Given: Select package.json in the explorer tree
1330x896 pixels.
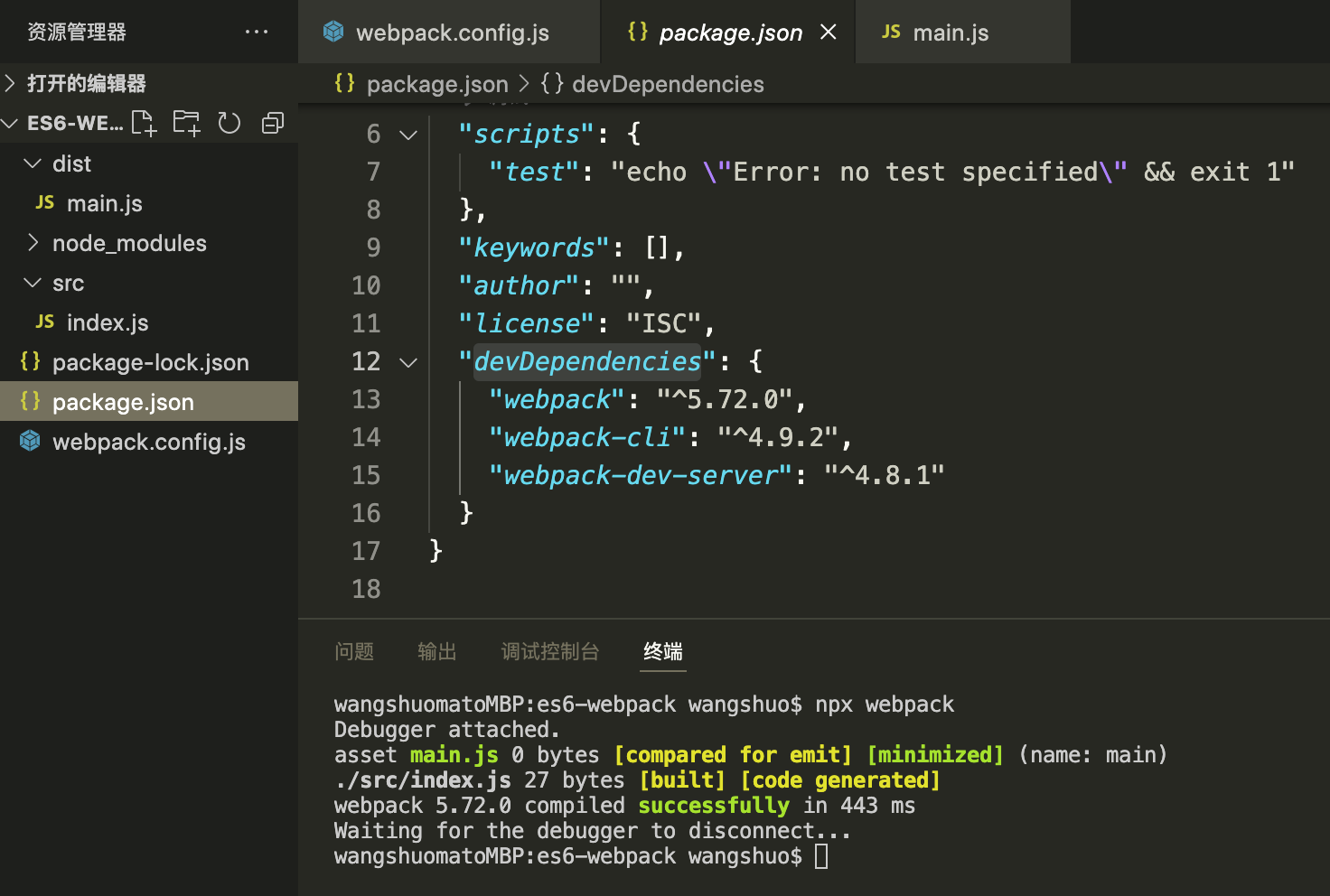Looking at the screenshot, I should coord(149,401).
